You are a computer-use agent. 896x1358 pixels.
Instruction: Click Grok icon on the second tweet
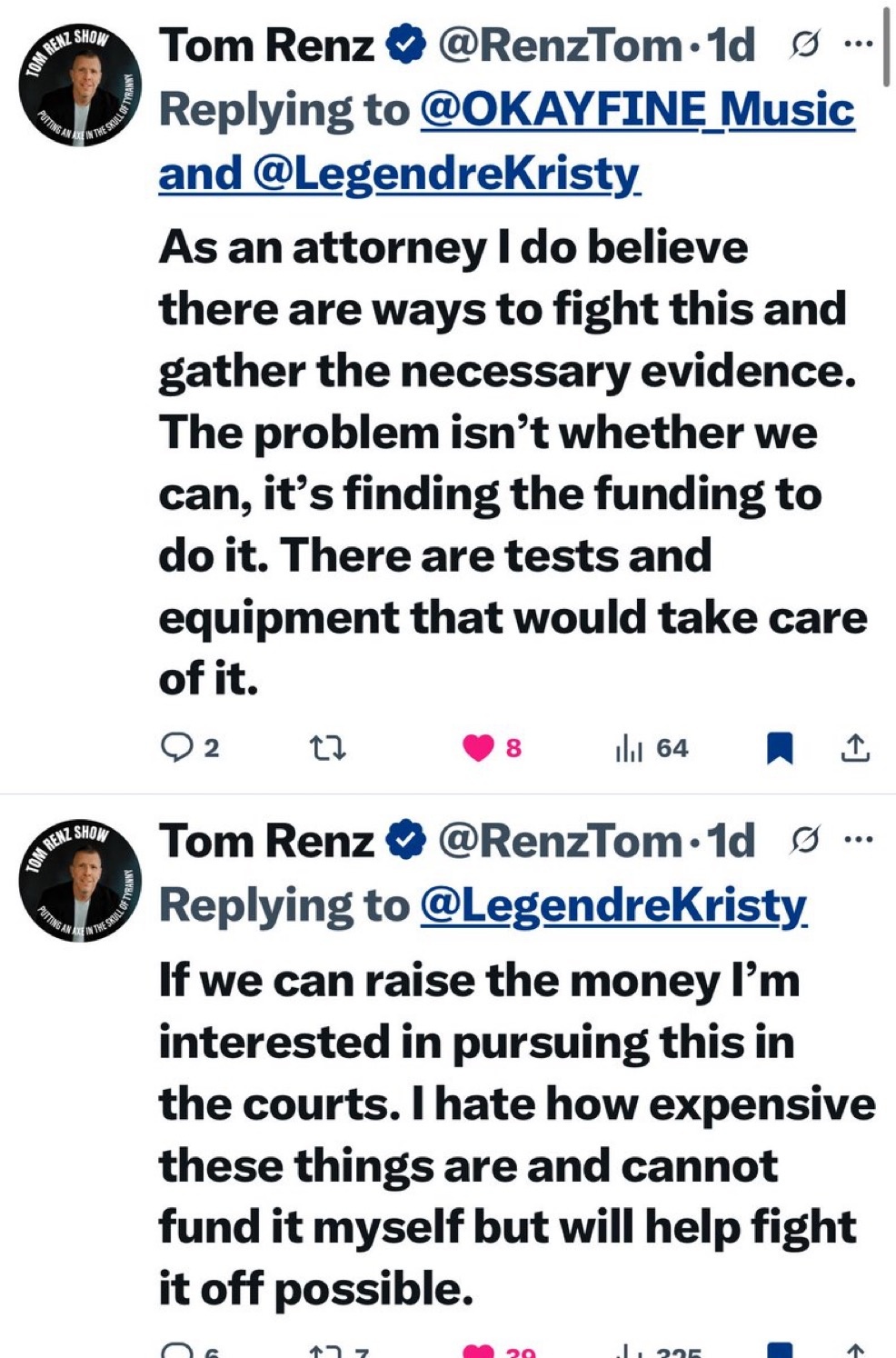[804, 840]
